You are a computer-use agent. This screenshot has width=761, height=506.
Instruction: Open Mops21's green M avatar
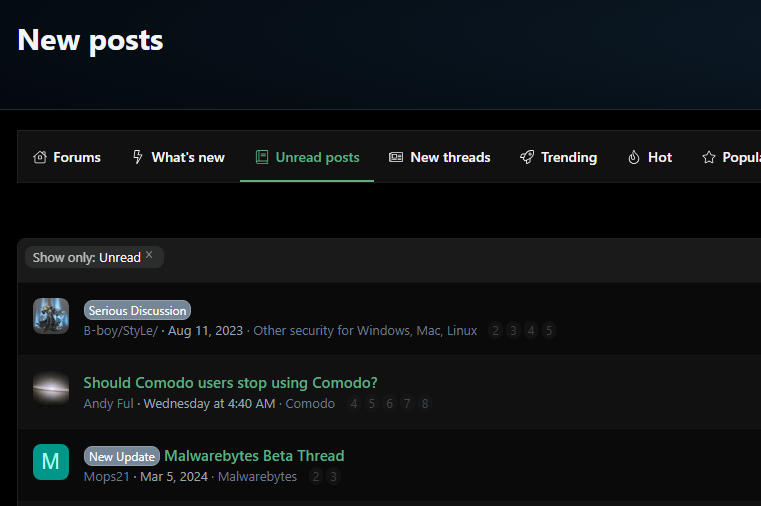(51, 462)
